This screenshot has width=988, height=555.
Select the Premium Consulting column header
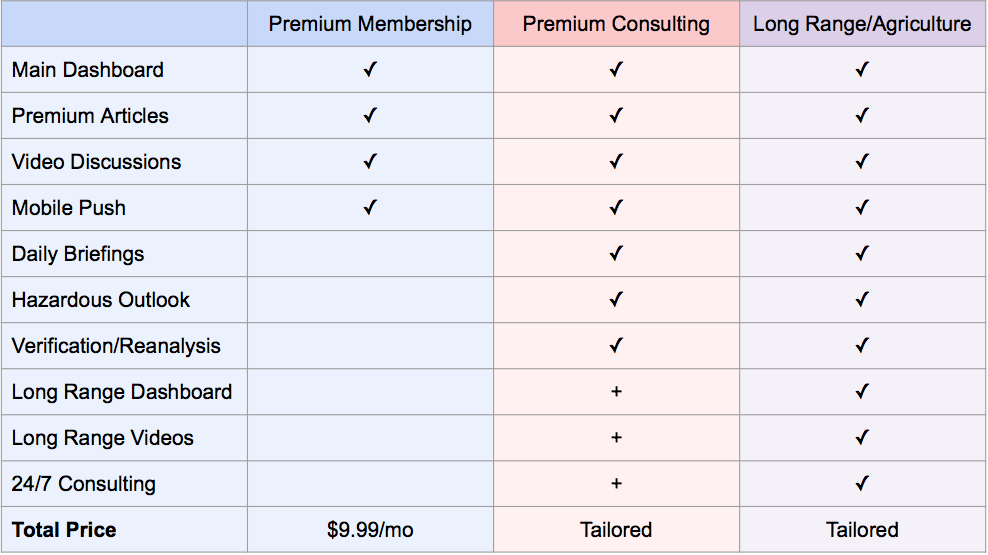[616, 24]
